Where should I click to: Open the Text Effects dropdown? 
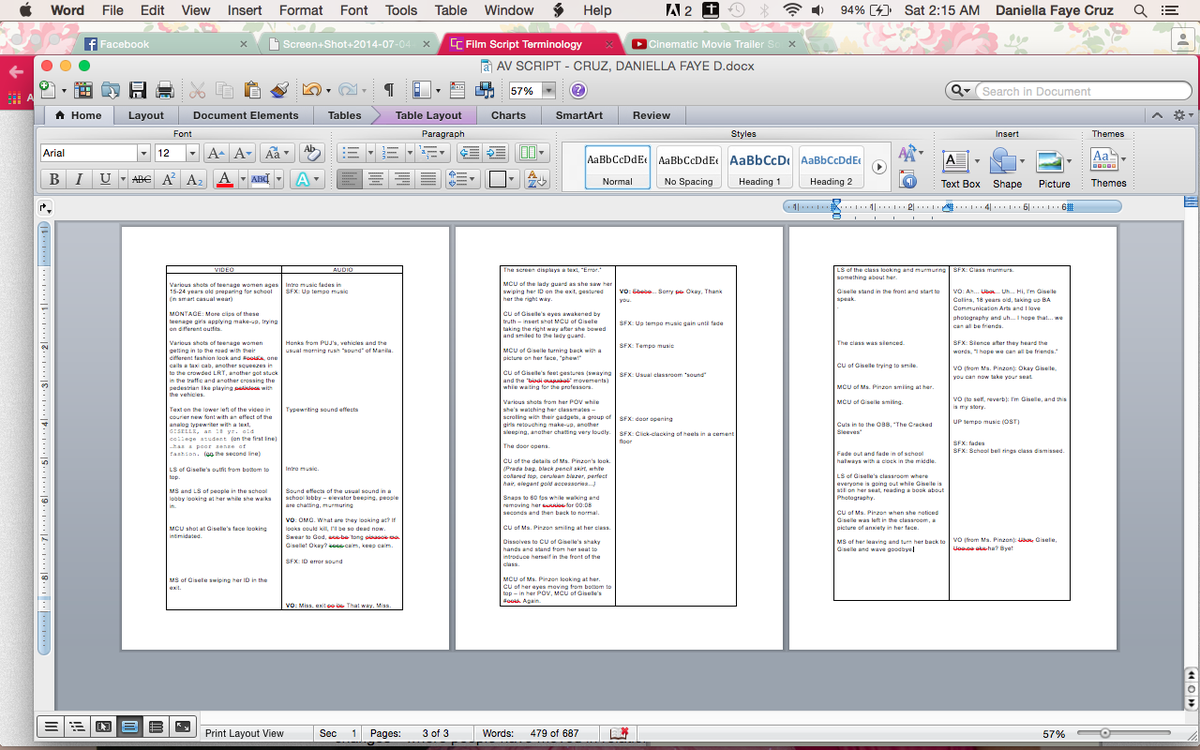coord(307,179)
